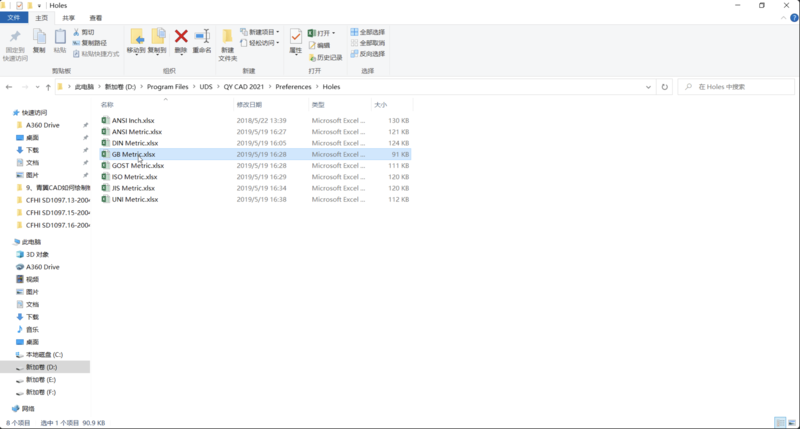Click the red Delete (删除) icon
800x429 pixels.
pyautogui.click(x=181, y=41)
